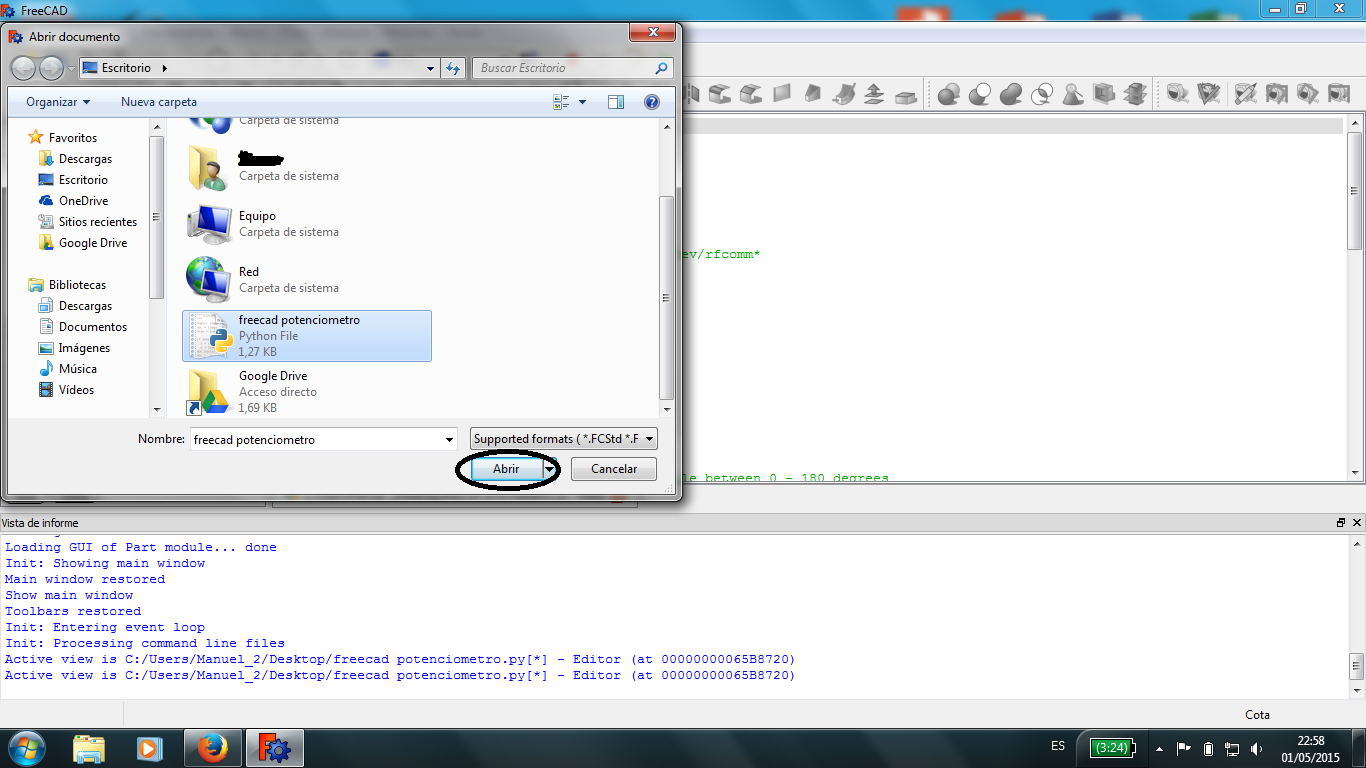
Task: Open Firefox from the taskbar
Action: pos(213,748)
